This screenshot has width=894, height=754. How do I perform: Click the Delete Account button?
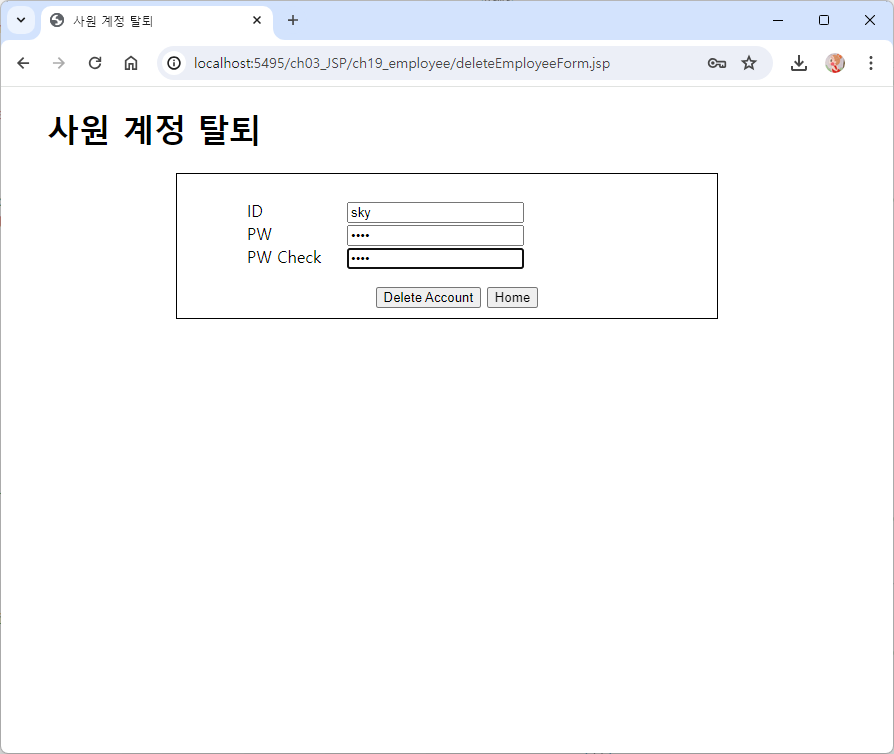click(428, 297)
